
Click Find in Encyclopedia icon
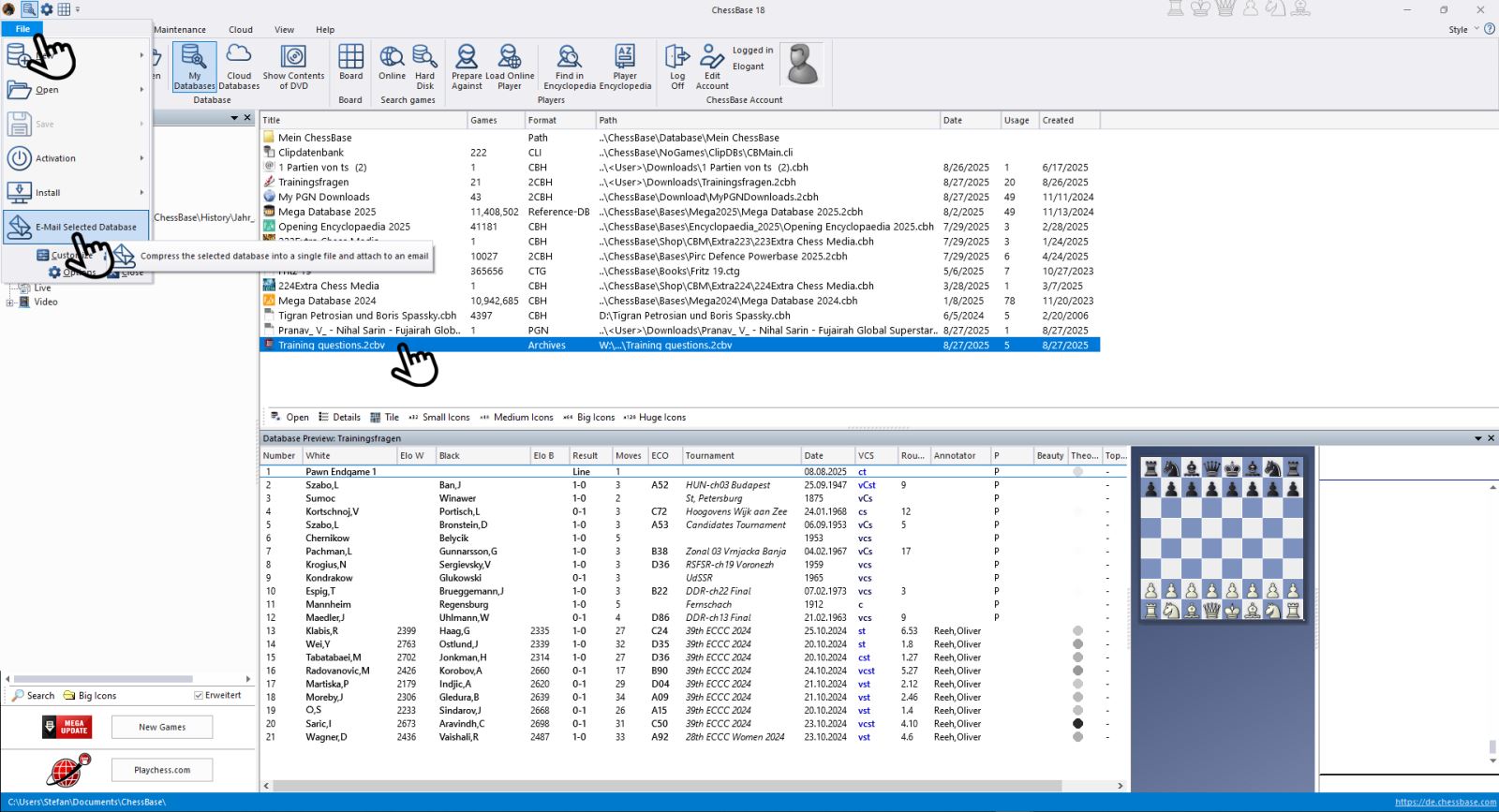569,66
